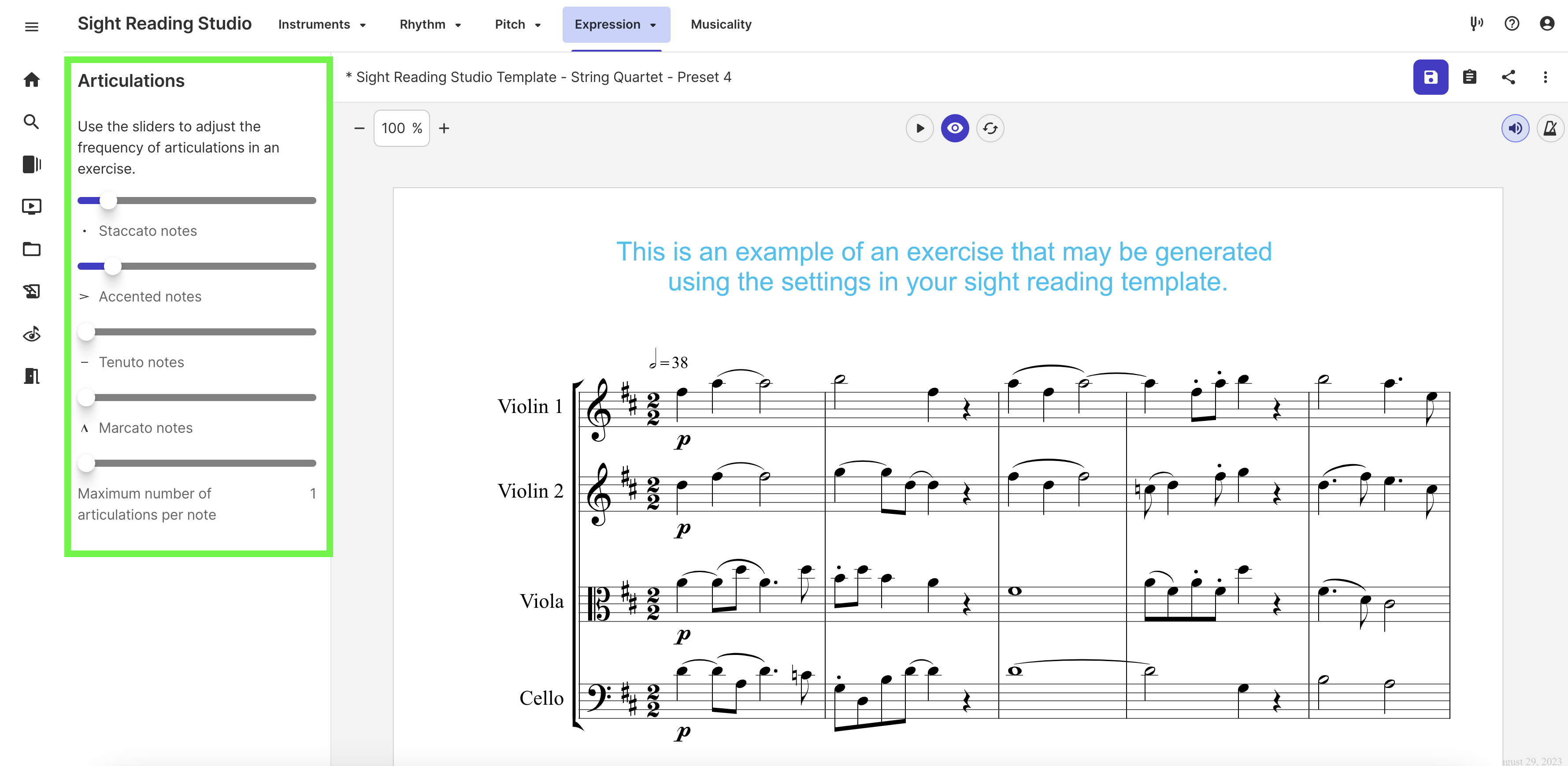The width and height of the screenshot is (1568, 766).
Task: Open the hamburger navigation menu
Action: (32, 26)
